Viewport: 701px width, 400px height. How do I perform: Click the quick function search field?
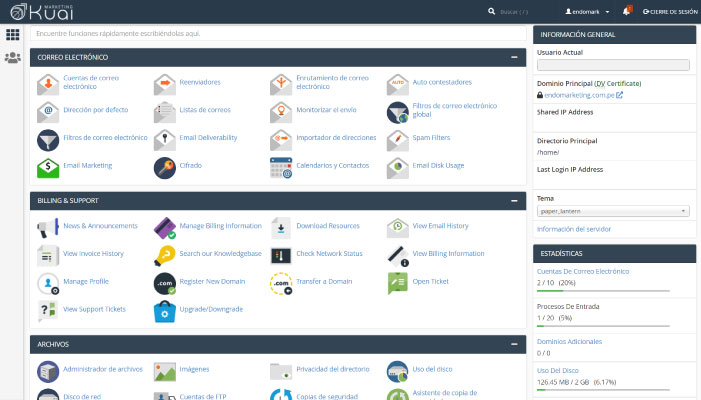(x=278, y=33)
